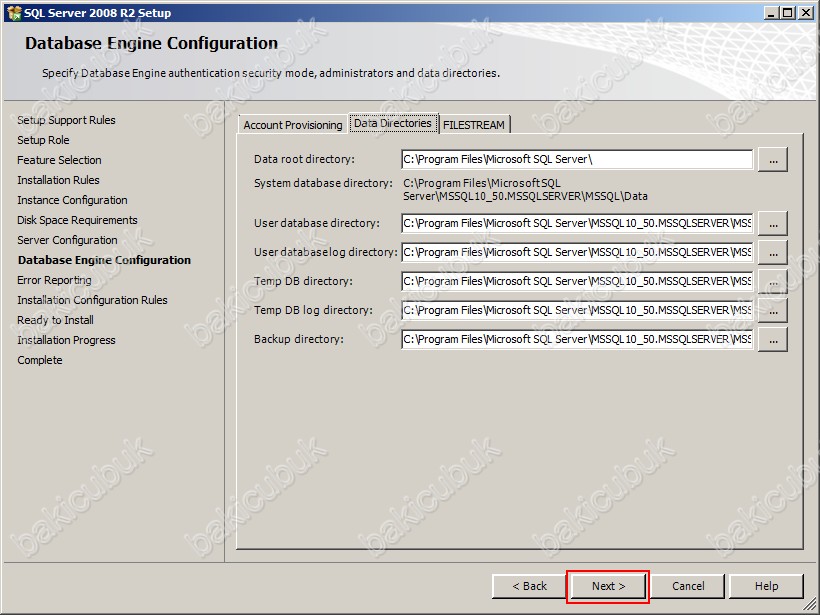Open Help for this setup page
The width and height of the screenshot is (820, 615).
coord(766,586)
